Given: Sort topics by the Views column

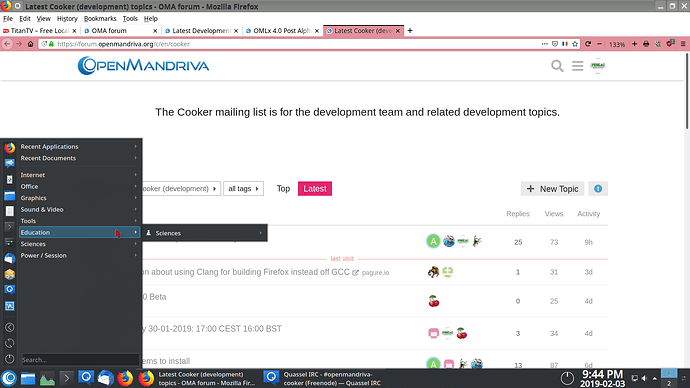Looking at the screenshot, I should coord(554,214).
